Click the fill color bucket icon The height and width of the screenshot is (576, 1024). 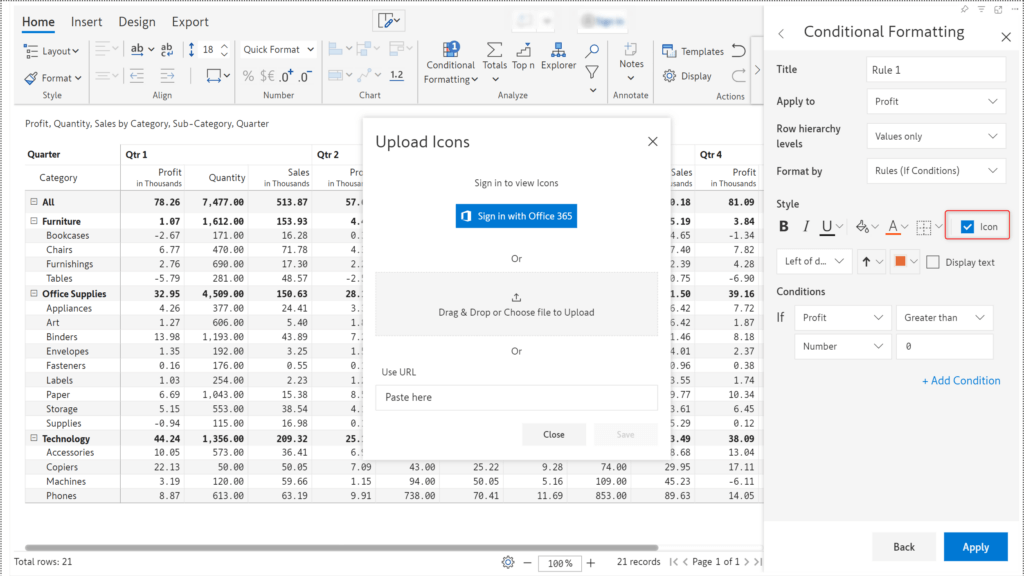(x=862, y=226)
